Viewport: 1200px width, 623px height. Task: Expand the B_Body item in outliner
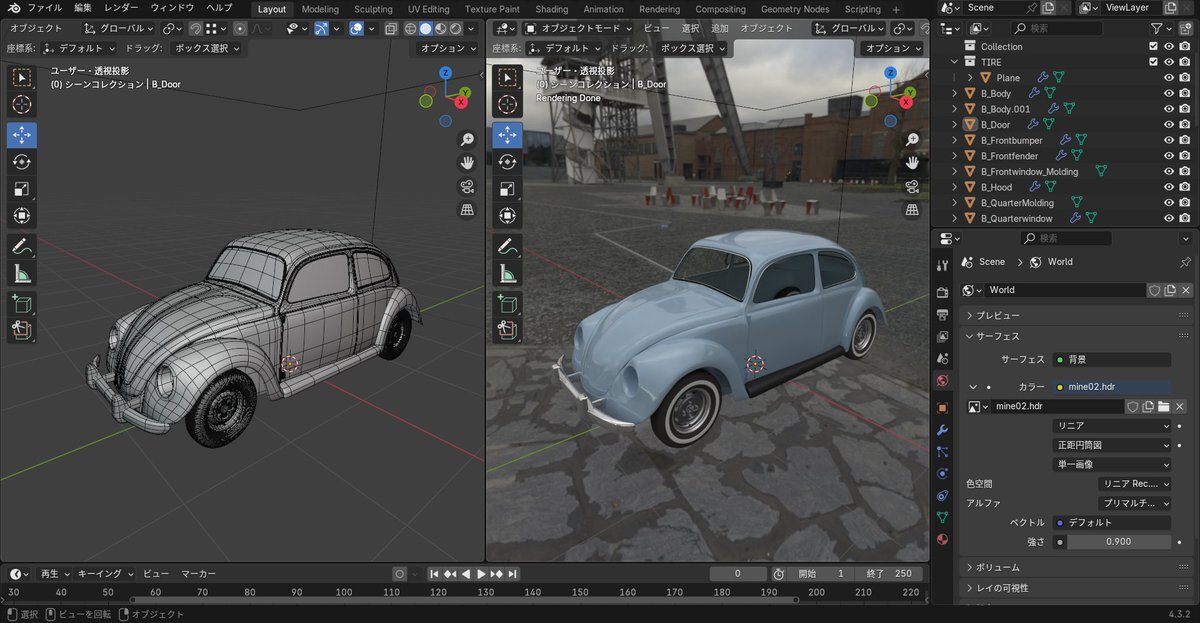(x=955, y=94)
